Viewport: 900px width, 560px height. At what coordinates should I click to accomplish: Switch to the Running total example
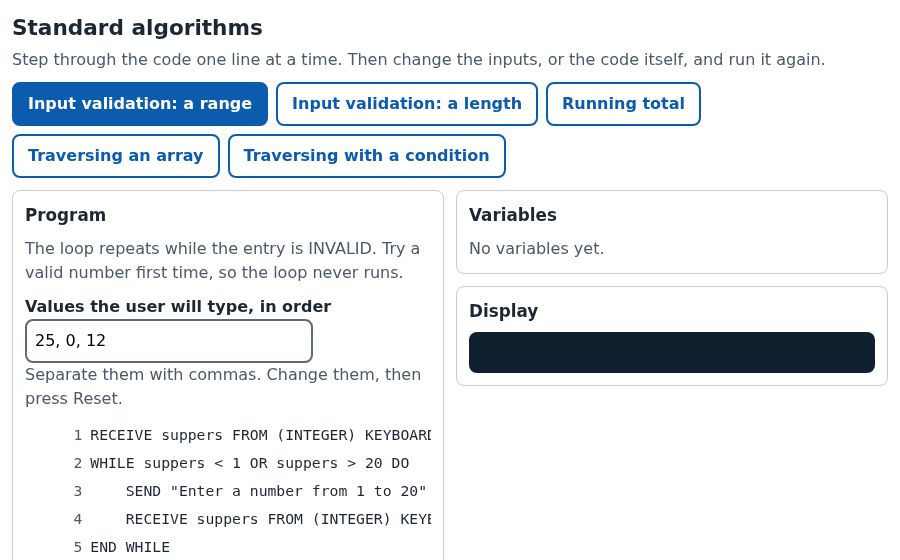(623, 104)
